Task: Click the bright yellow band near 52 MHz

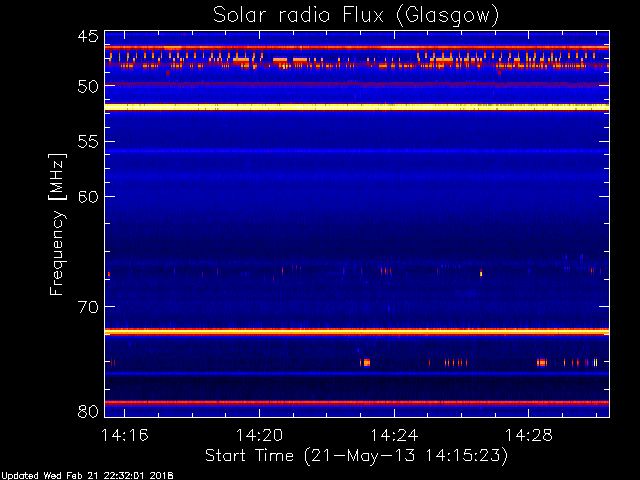Action: coord(357,107)
